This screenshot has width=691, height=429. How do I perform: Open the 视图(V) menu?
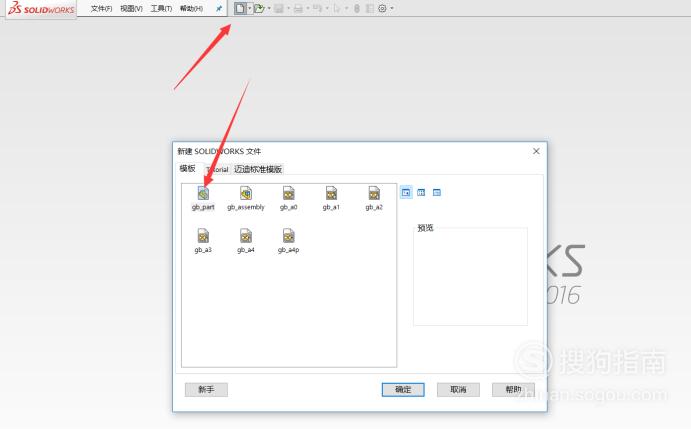pyautogui.click(x=131, y=8)
